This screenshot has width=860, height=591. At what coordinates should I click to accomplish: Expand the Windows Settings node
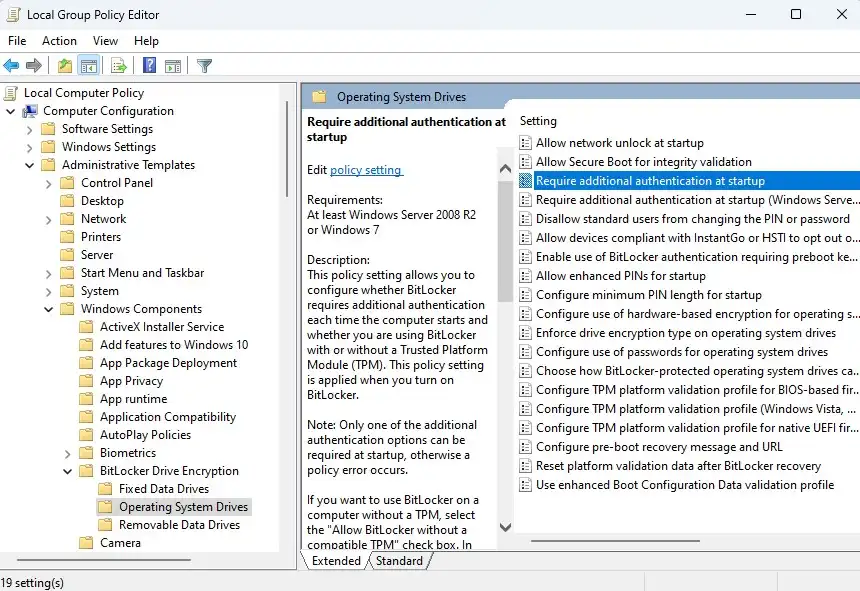click(30, 148)
